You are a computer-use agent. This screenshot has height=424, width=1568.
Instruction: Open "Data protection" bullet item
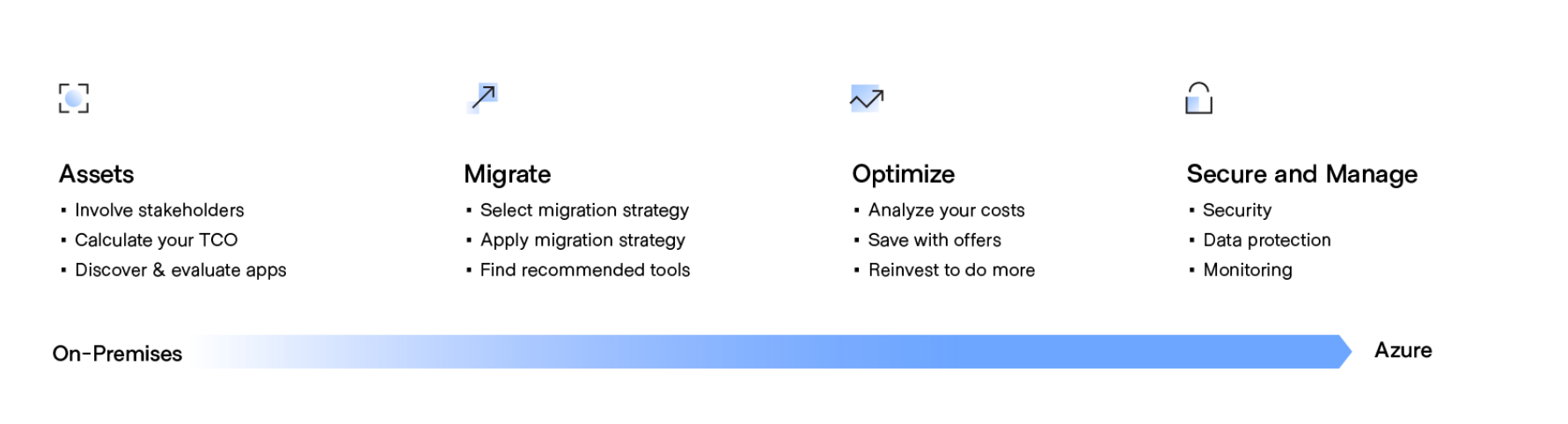click(1266, 240)
